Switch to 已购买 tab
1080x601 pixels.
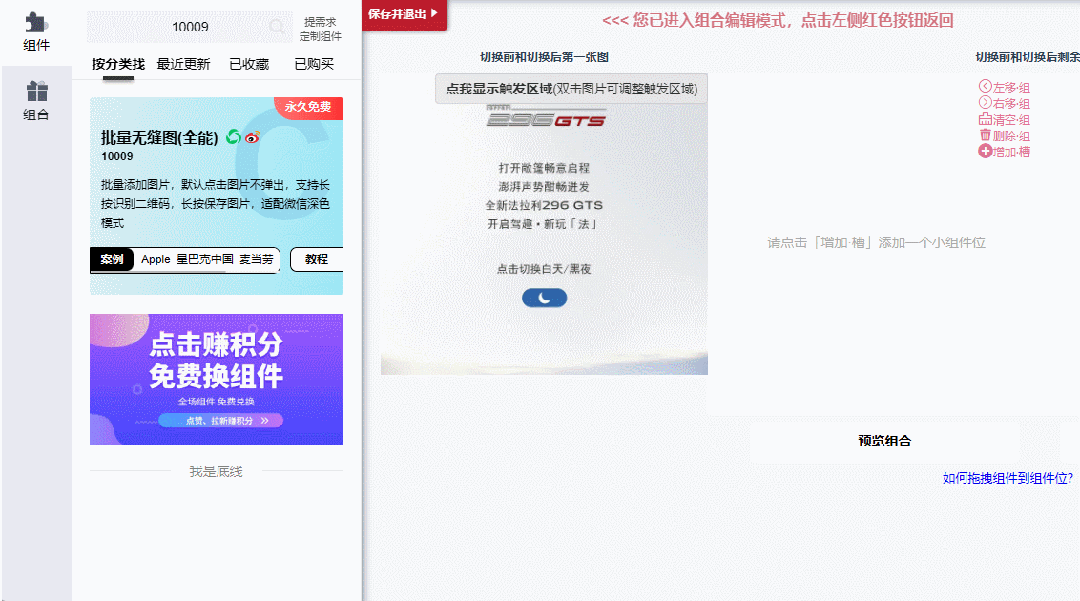click(x=314, y=64)
